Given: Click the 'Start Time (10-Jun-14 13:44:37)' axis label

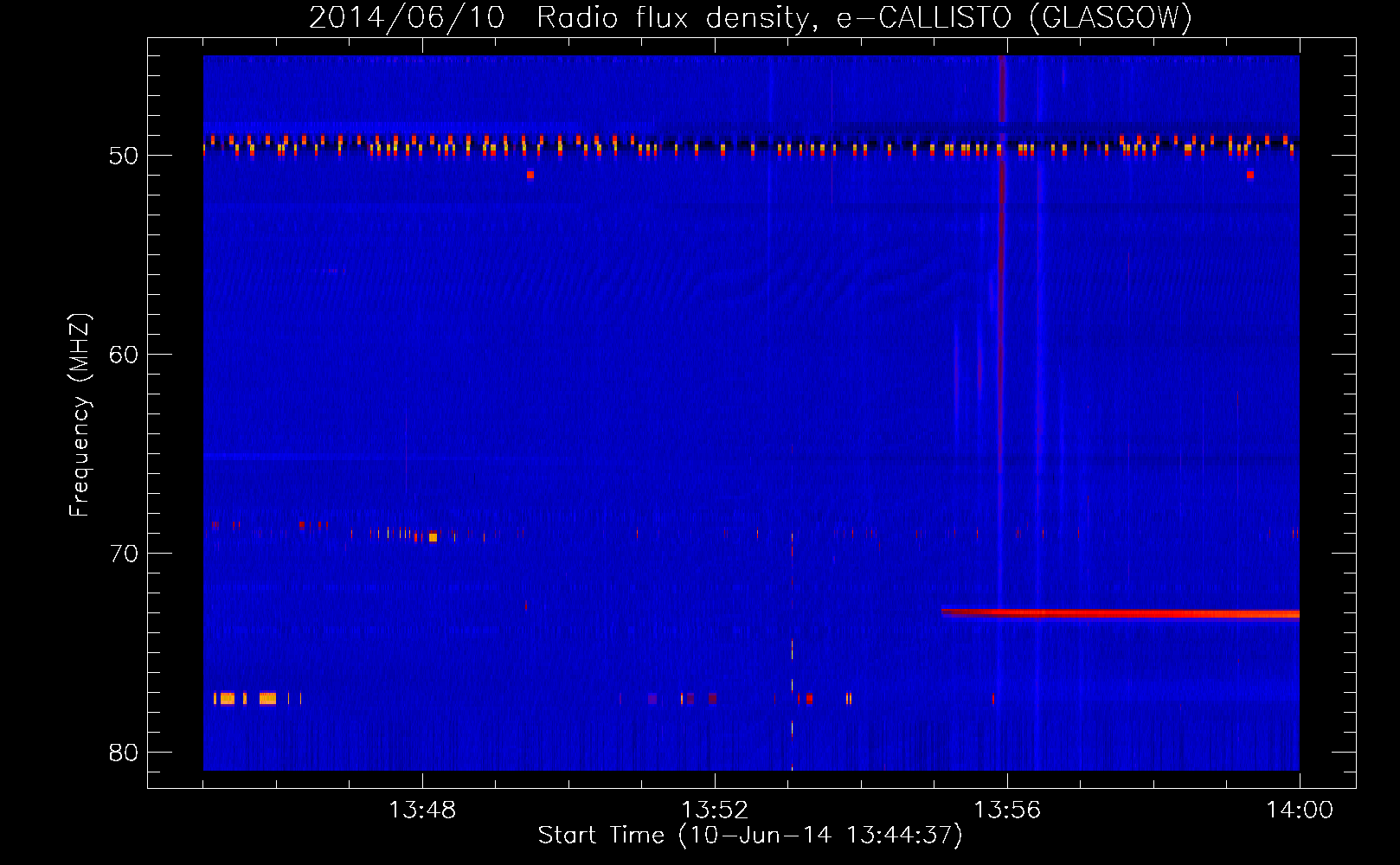Looking at the screenshot, I should coord(750,836).
